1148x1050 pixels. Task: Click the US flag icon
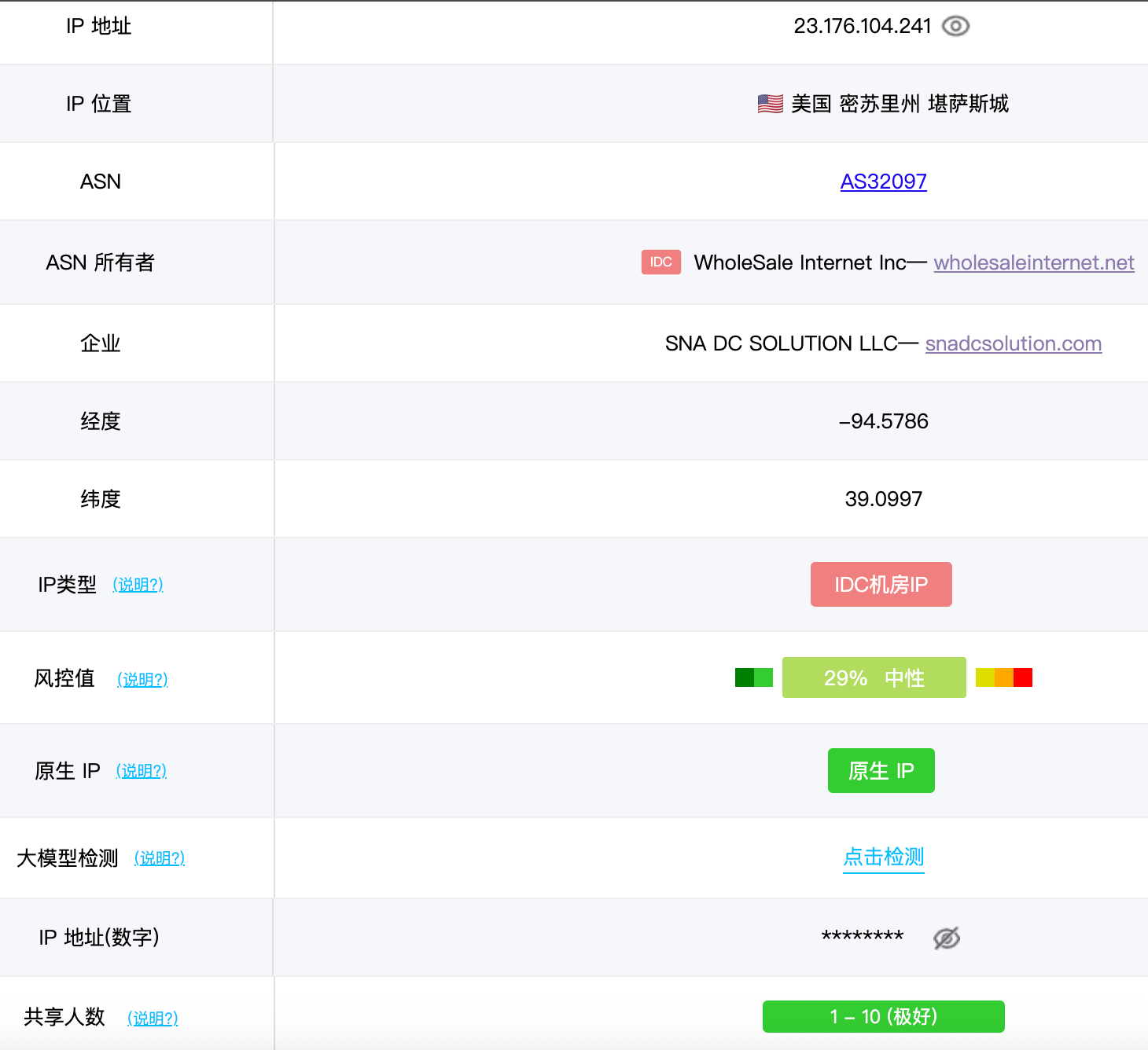point(770,104)
